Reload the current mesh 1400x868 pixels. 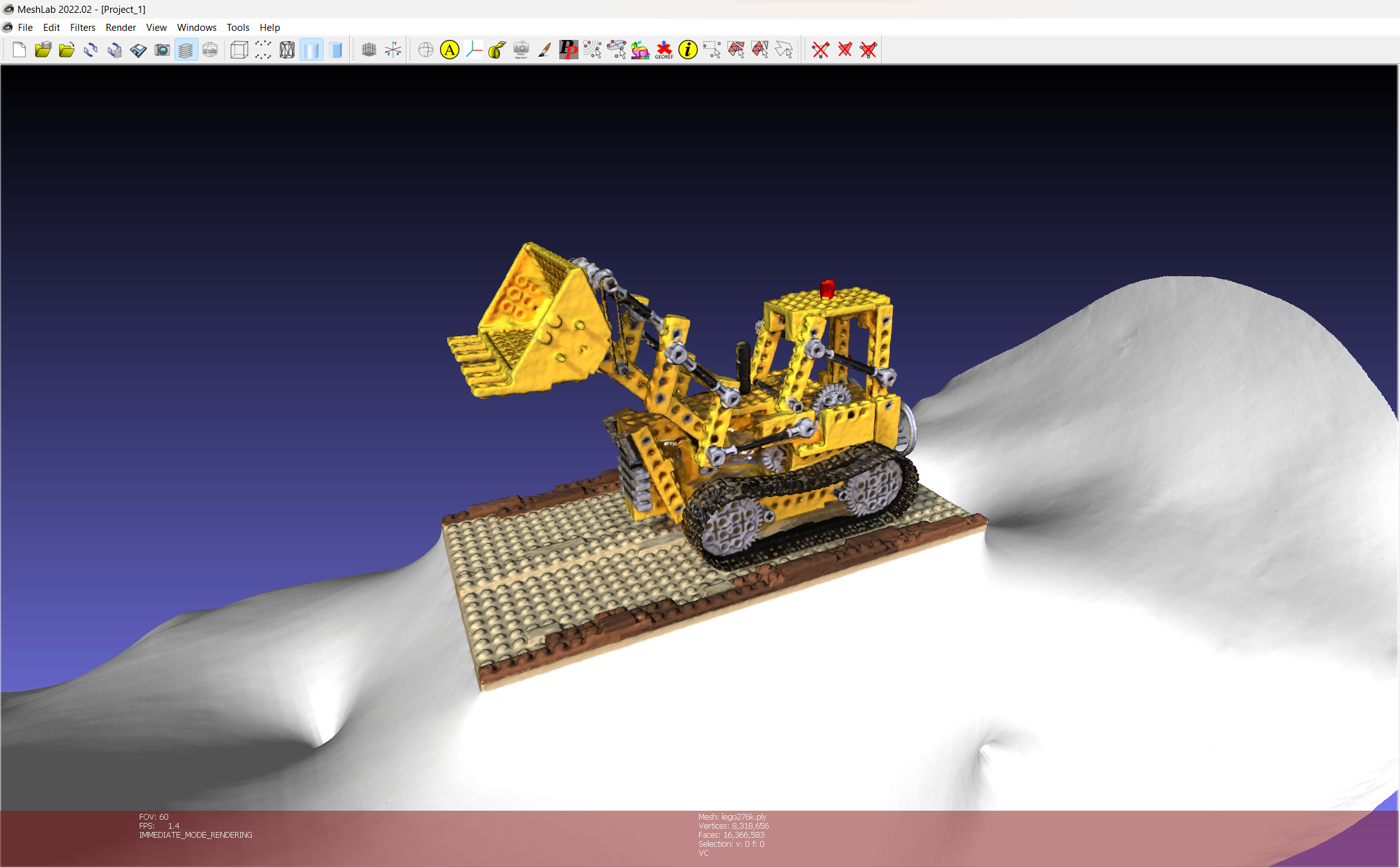tap(90, 50)
